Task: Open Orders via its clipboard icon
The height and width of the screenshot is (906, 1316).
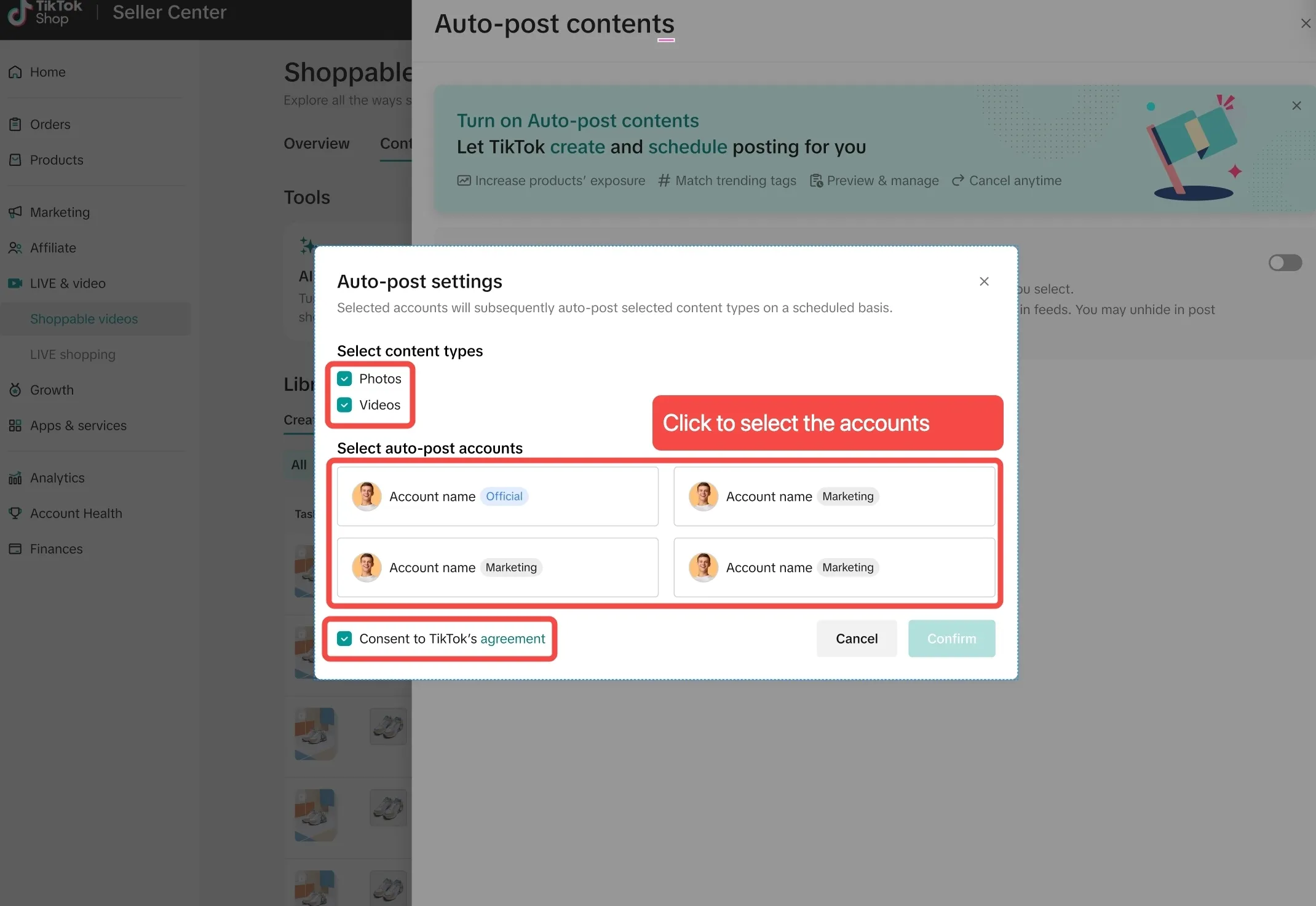Action: 15,124
